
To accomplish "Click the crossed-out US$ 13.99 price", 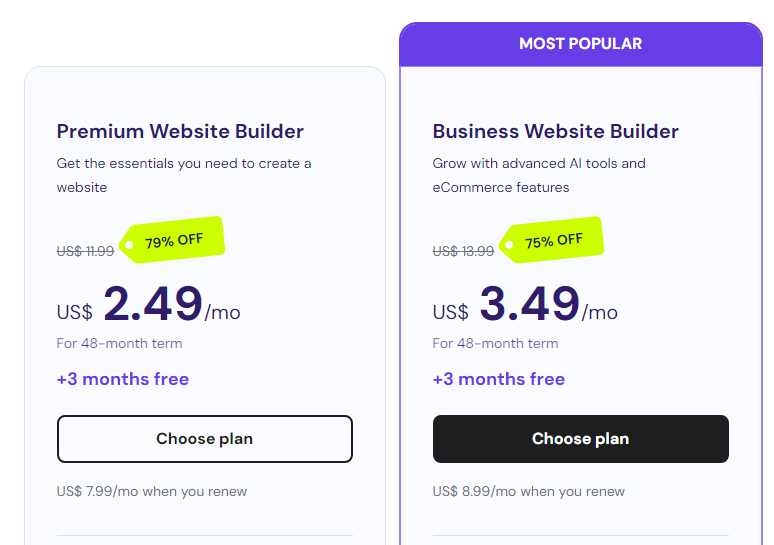I will tap(463, 252).
